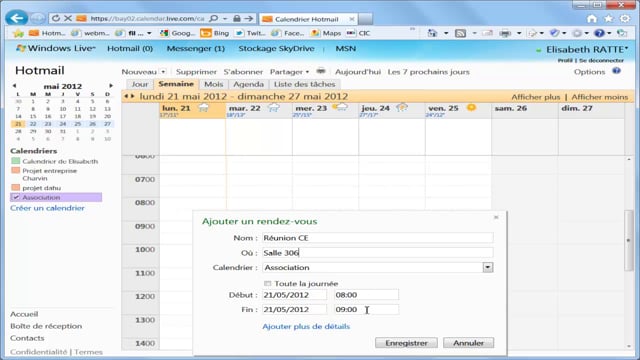Click the Où field containing Salle 306

click(378, 253)
